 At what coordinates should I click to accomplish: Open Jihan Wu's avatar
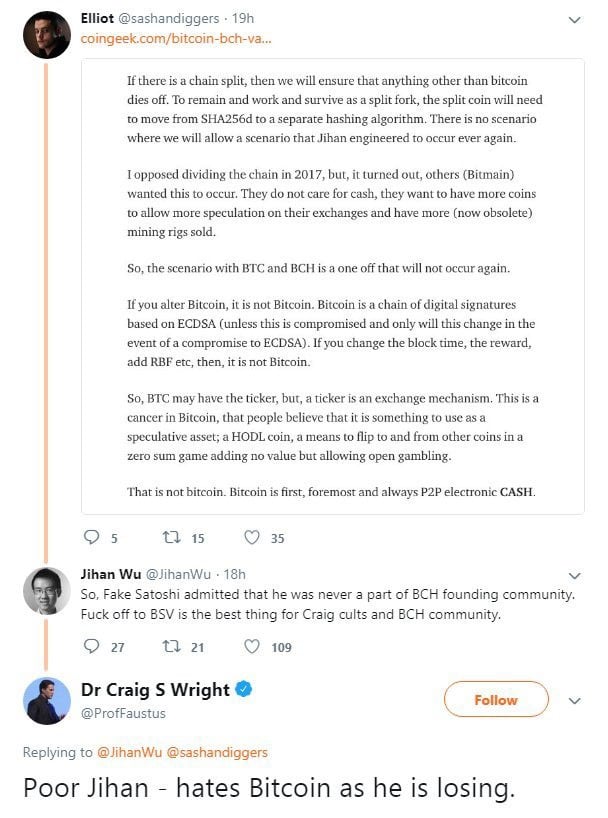pyautogui.click(x=46, y=591)
